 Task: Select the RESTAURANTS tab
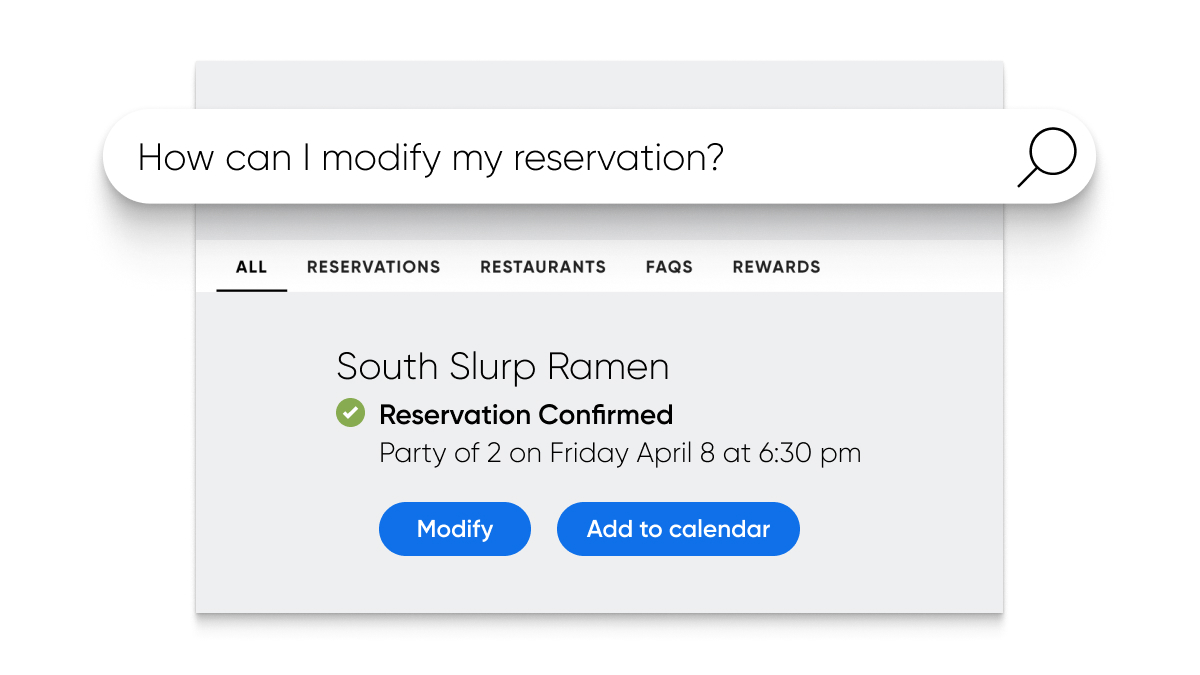pos(543,267)
